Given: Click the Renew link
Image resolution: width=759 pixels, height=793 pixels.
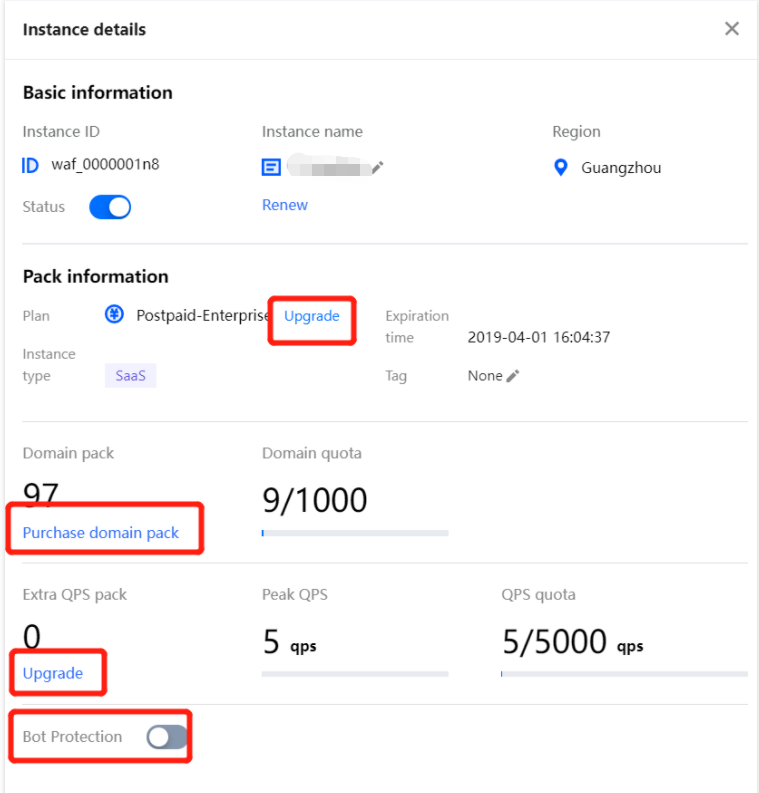Looking at the screenshot, I should [x=285, y=205].
